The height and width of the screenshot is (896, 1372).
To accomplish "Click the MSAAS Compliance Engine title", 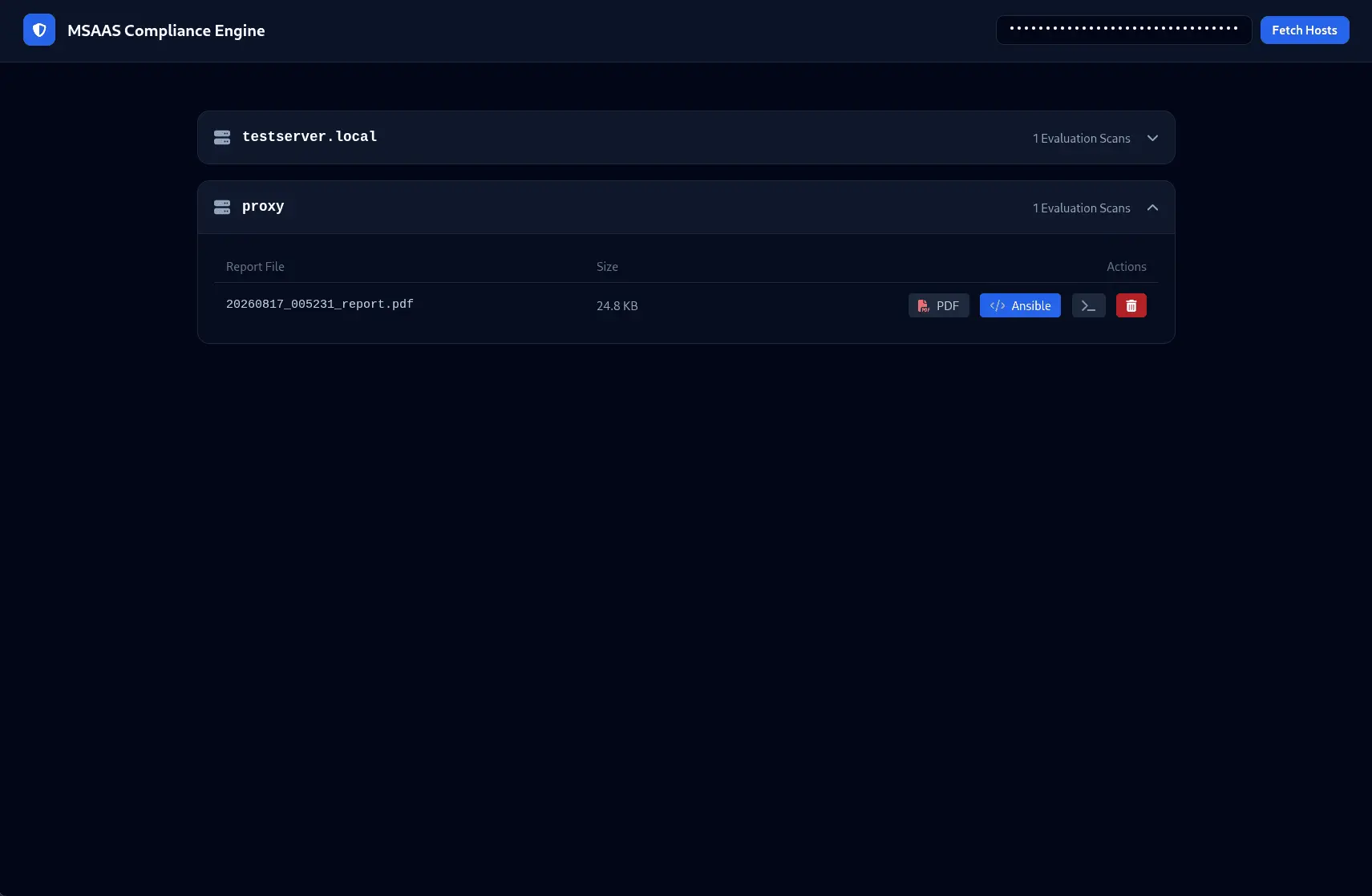I will point(166,30).
